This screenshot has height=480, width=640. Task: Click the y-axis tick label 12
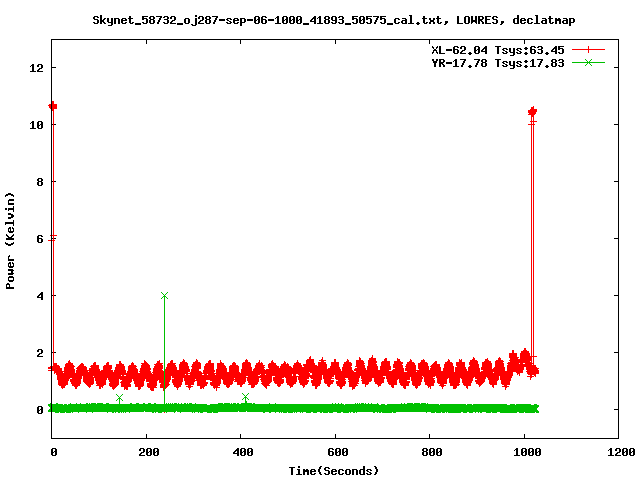[36, 68]
